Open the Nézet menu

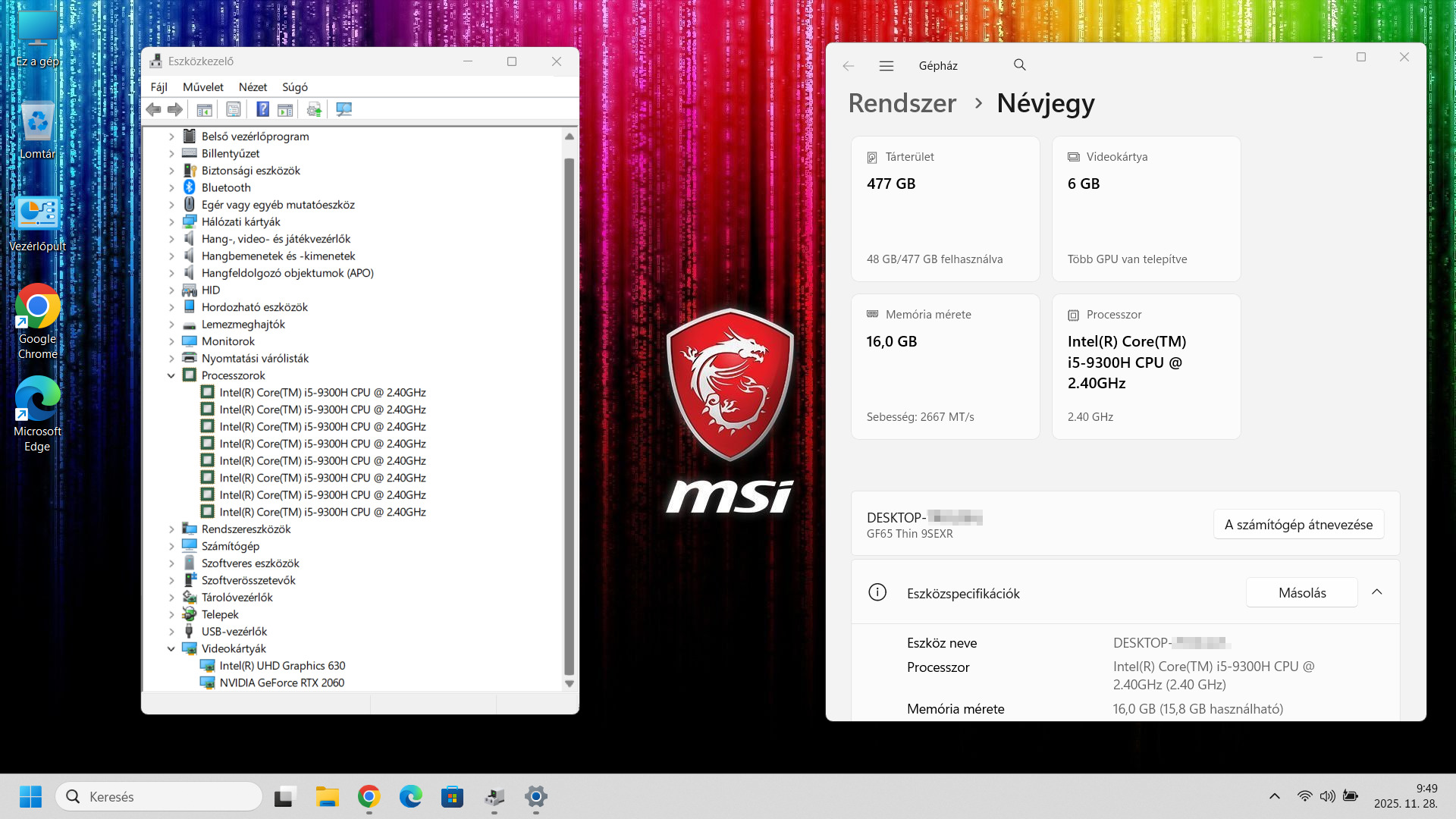tap(253, 87)
